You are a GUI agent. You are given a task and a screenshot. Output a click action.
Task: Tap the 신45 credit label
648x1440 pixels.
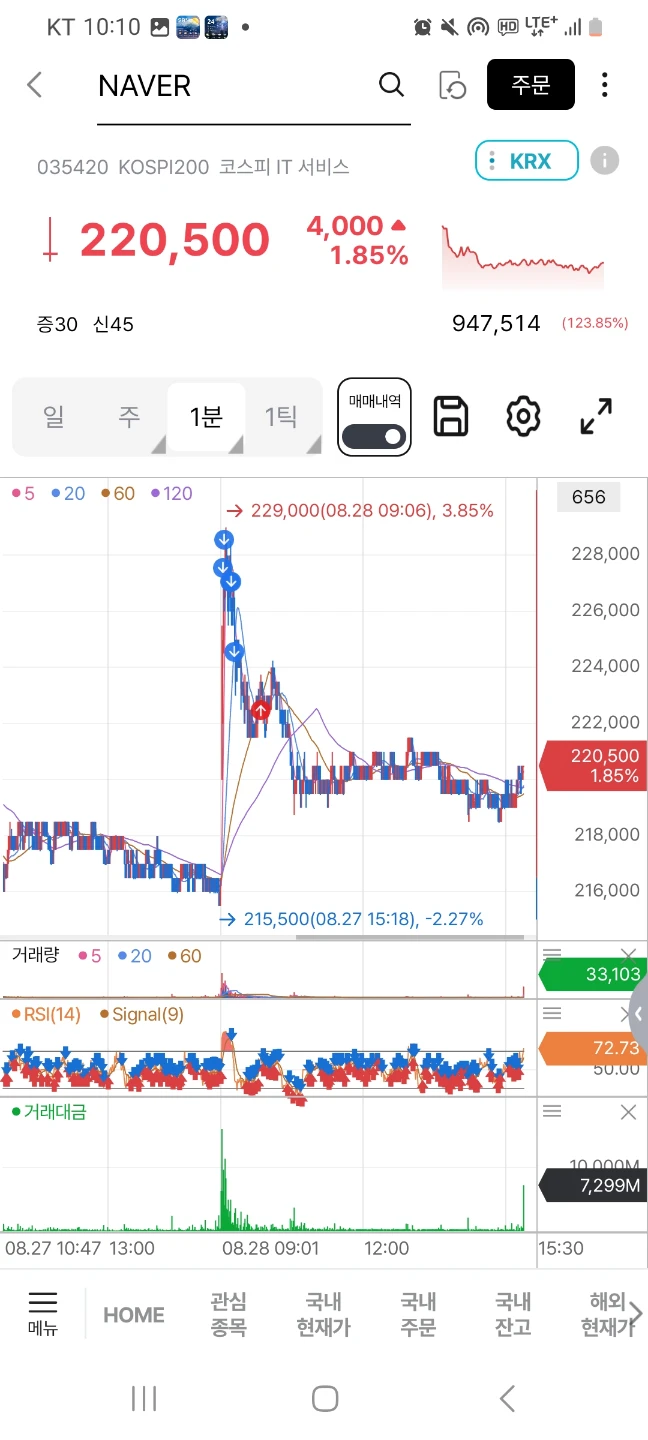click(113, 324)
